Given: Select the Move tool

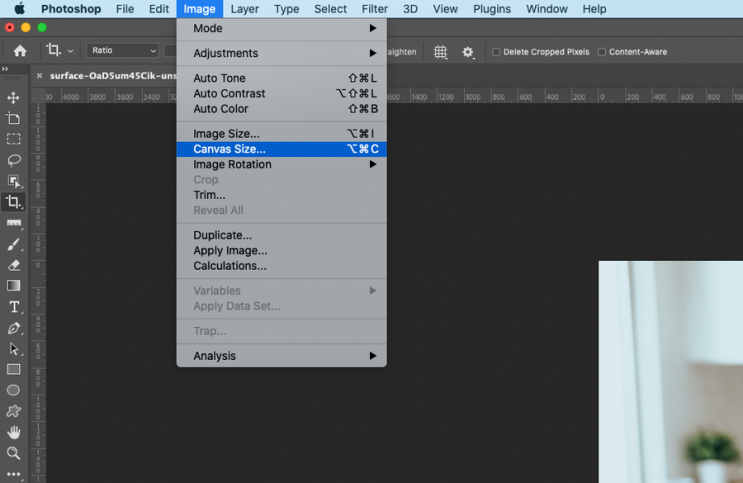Looking at the screenshot, I should point(13,97).
